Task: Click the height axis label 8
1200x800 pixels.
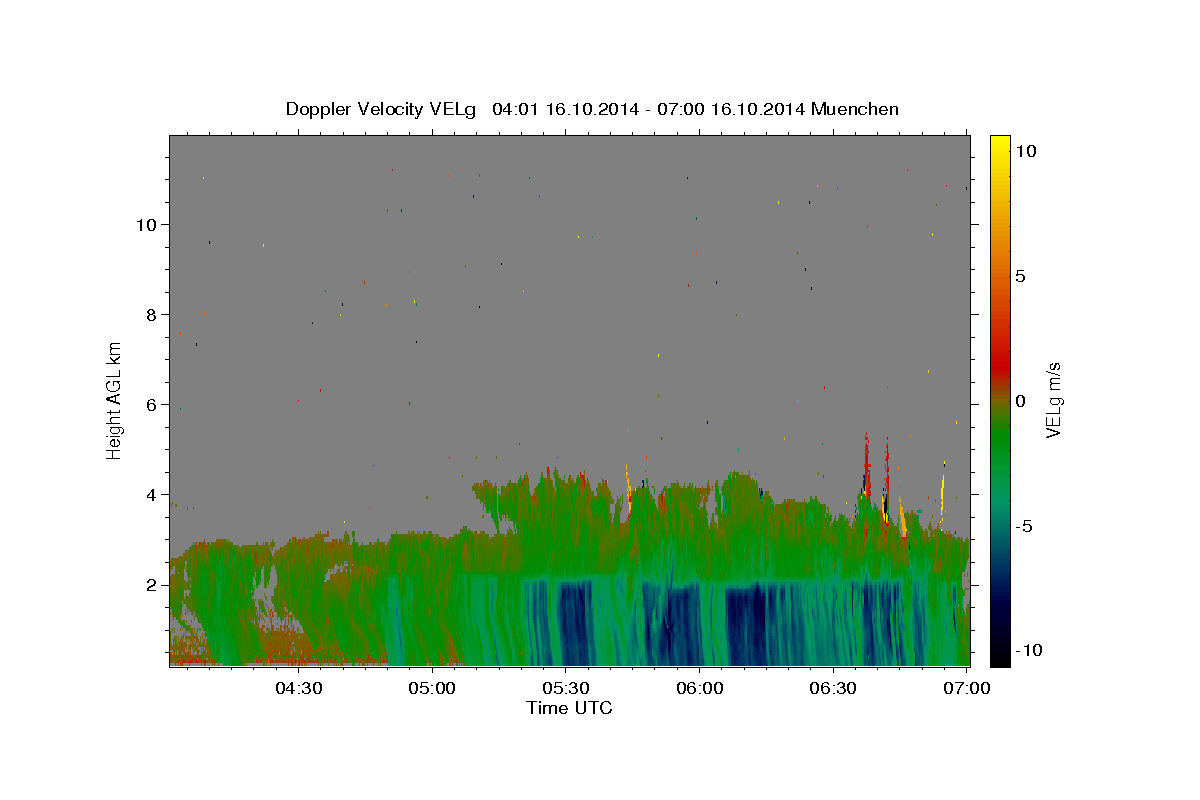Action: [152, 314]
